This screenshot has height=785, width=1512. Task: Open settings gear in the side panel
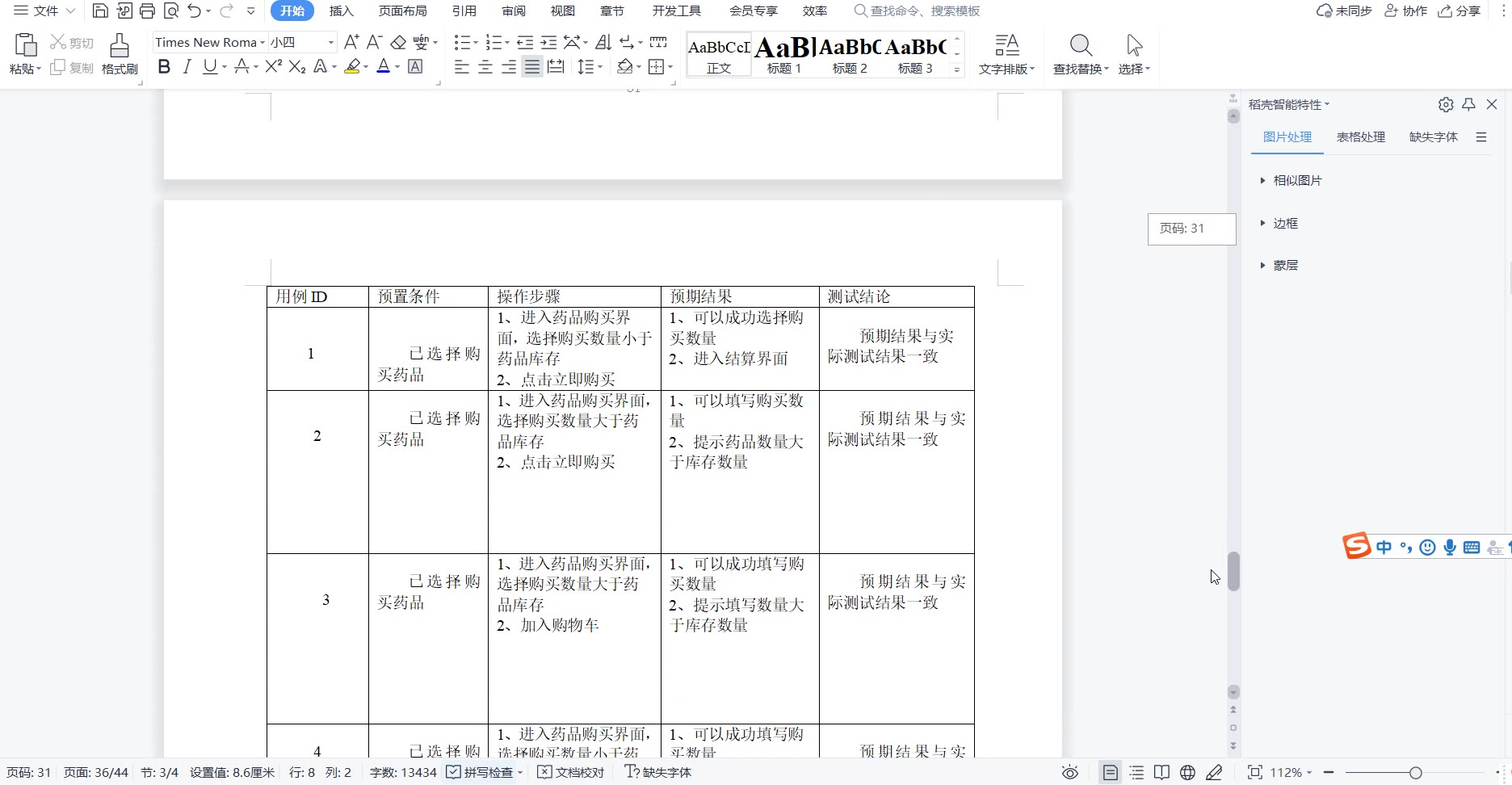pyautogui.click(x=1446, y=104)
